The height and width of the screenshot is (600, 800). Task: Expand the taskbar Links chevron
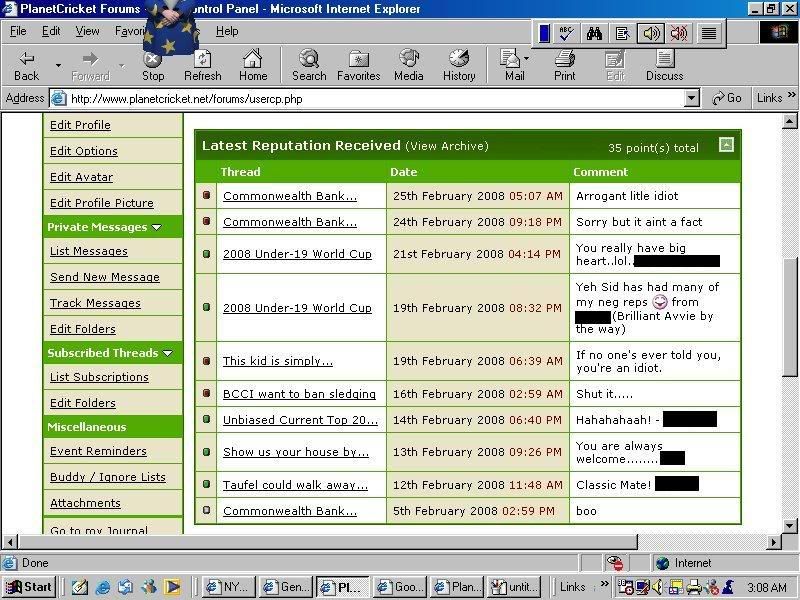605,583
